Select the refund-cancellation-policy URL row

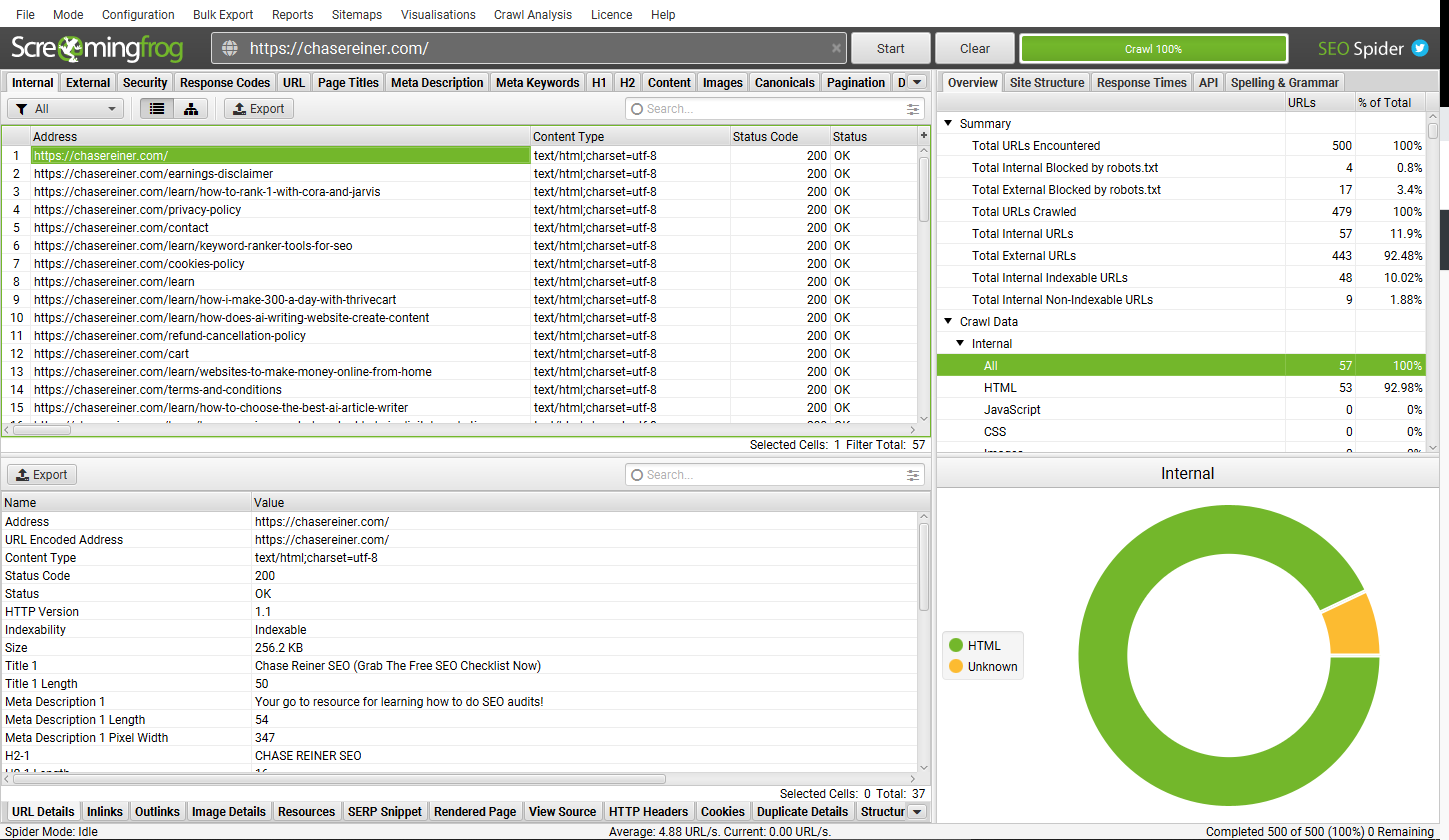tap(466, 336)
